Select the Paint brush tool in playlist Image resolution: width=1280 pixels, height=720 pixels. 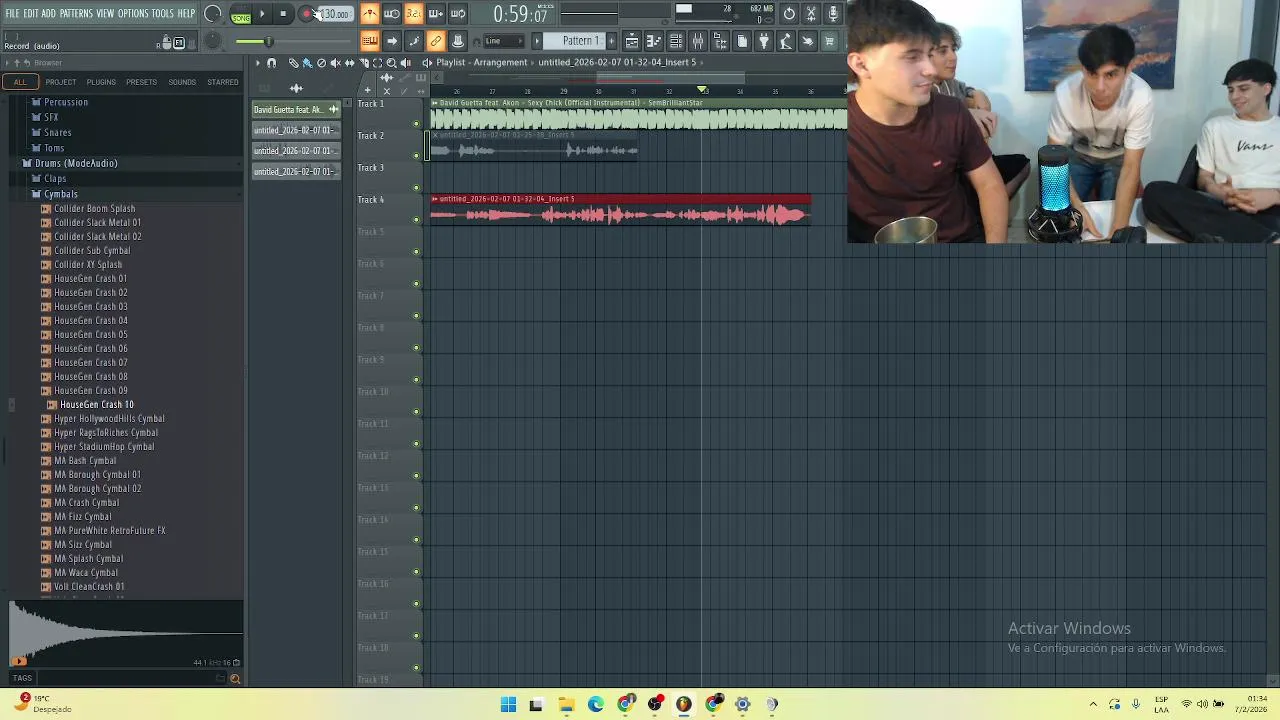pyautogui.click(x=307, y=62)
